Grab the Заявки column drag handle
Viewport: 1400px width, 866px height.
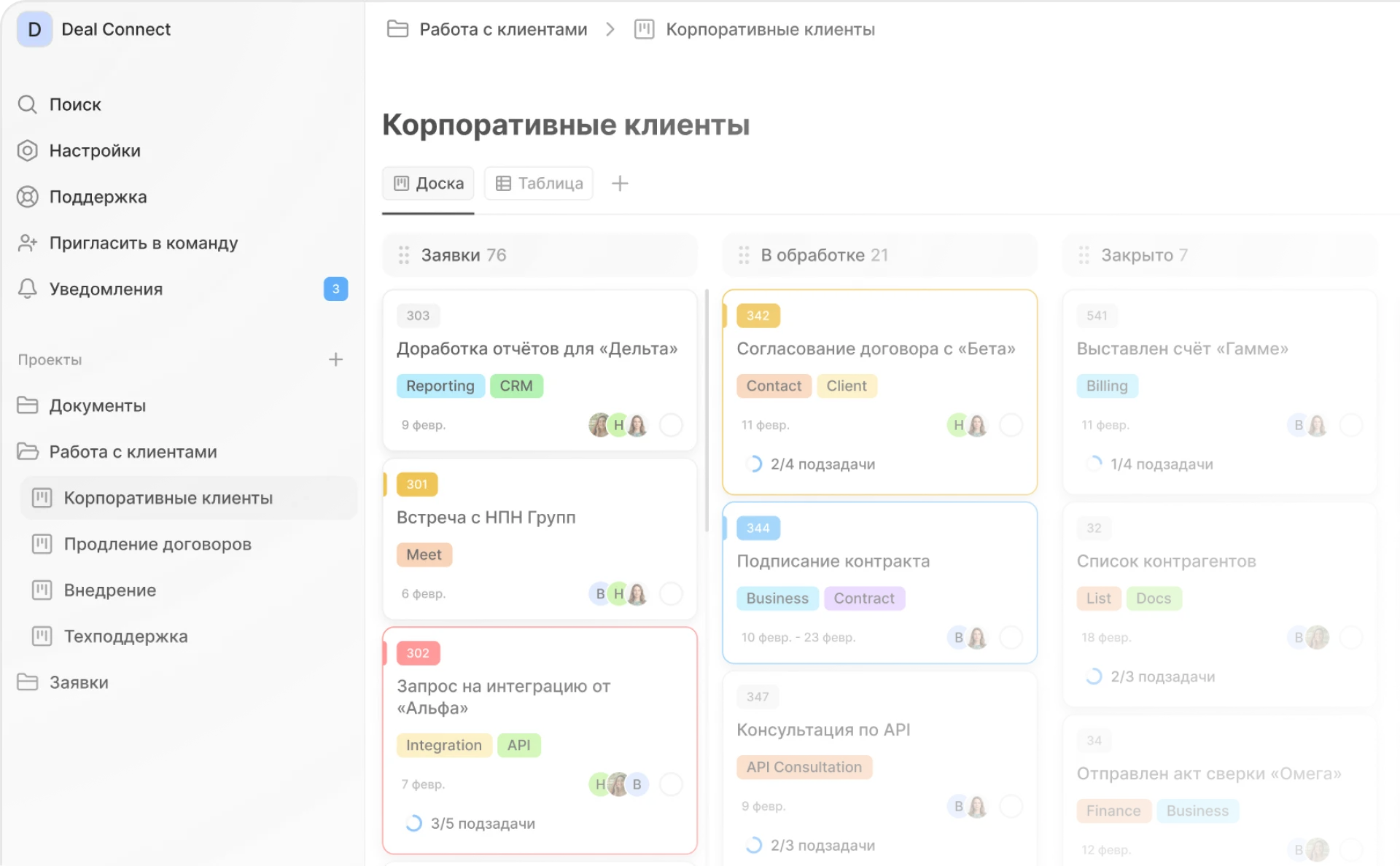click(x=404, y=255)
